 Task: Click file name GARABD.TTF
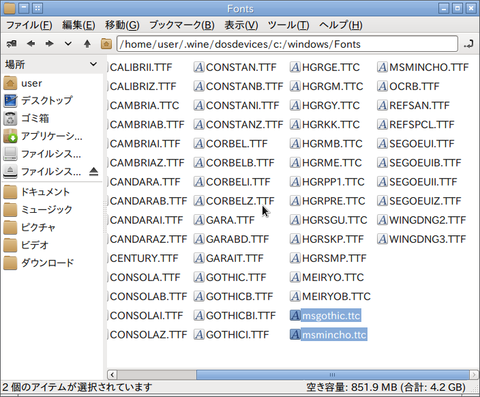tap(237, 239)
